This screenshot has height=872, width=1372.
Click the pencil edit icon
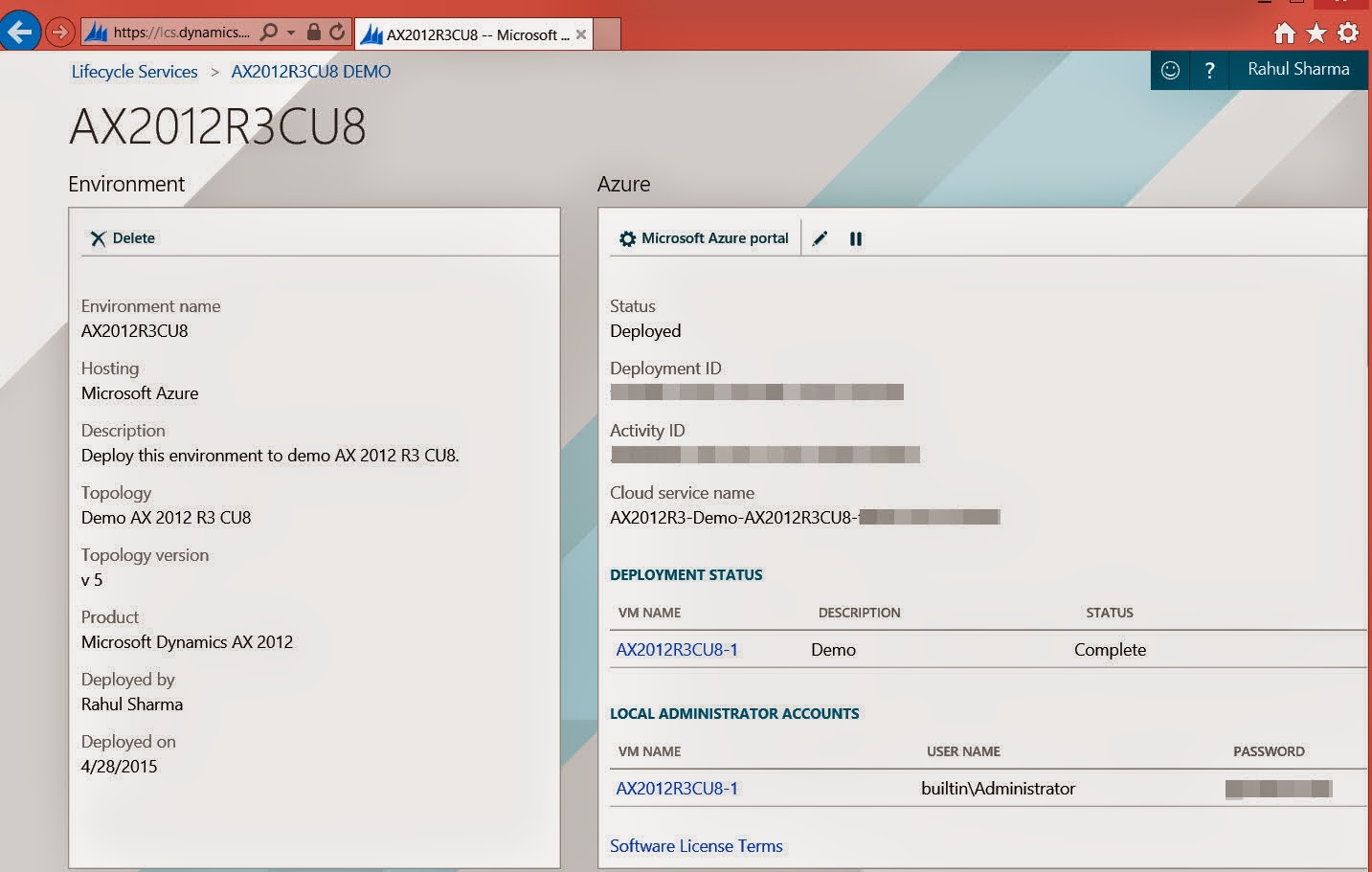(820, 238)
